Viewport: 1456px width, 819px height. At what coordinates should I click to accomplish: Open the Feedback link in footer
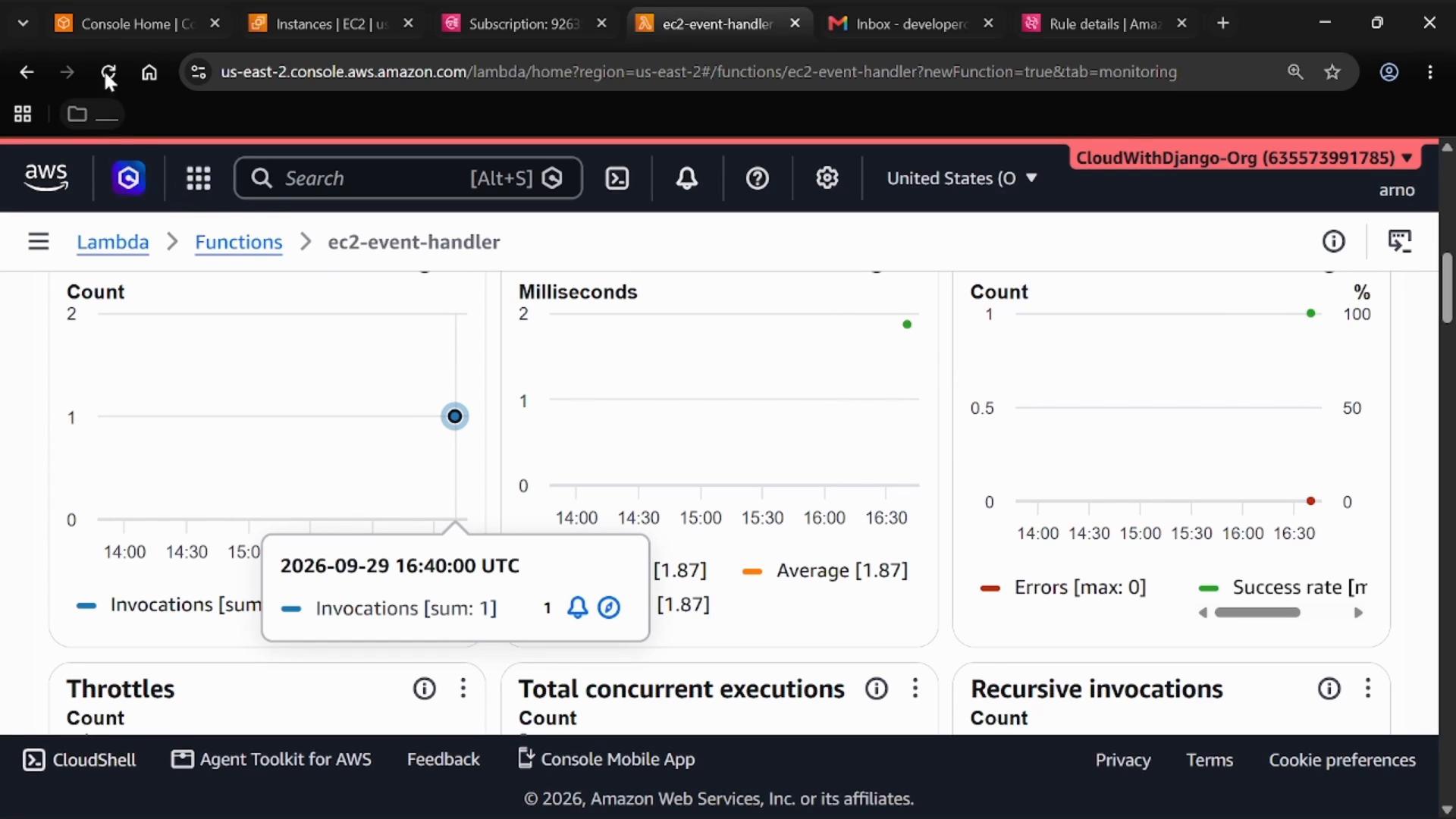click(x=443, y=759)
